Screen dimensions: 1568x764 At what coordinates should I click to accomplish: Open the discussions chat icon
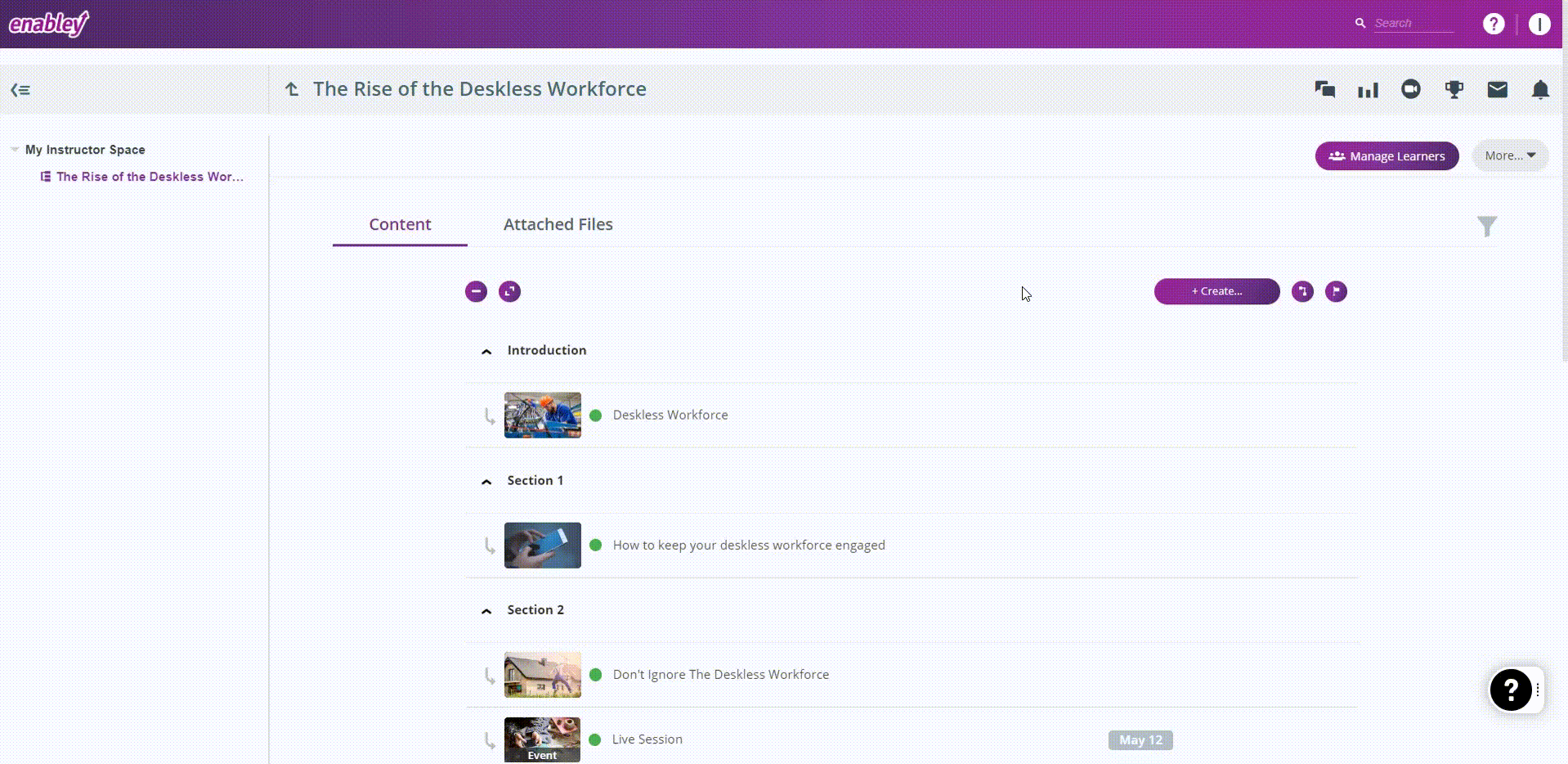[1324, 90]
